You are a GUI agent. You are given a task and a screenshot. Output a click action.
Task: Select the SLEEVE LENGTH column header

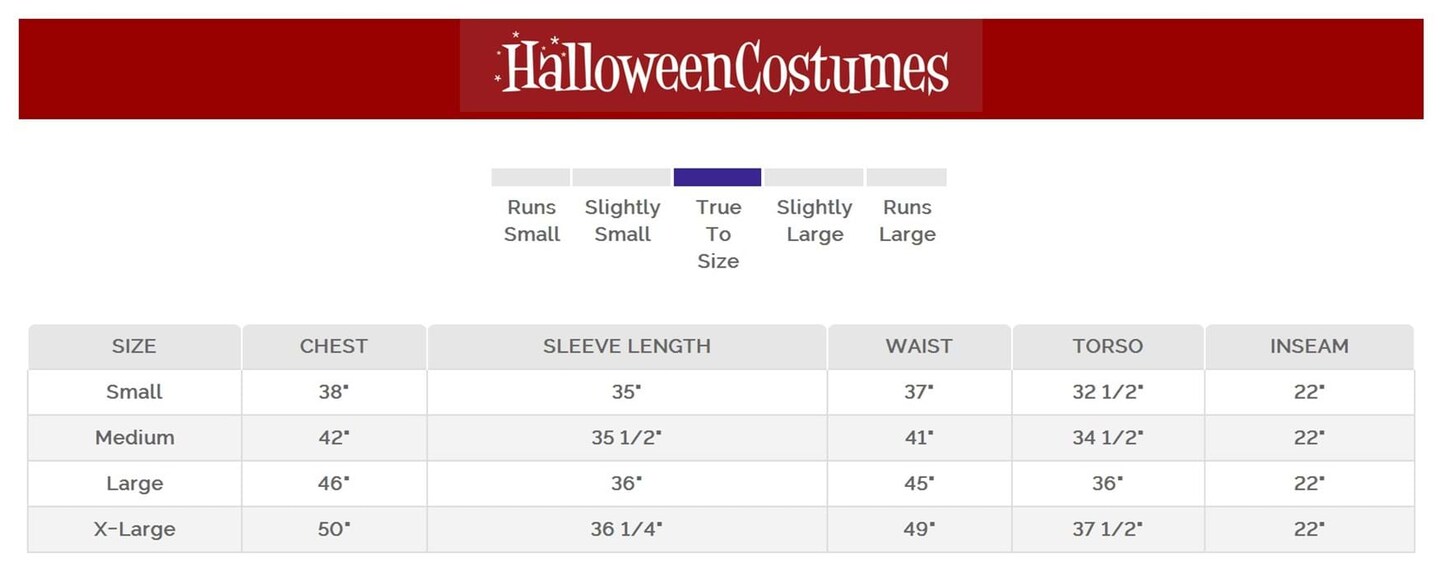(627, 346)
